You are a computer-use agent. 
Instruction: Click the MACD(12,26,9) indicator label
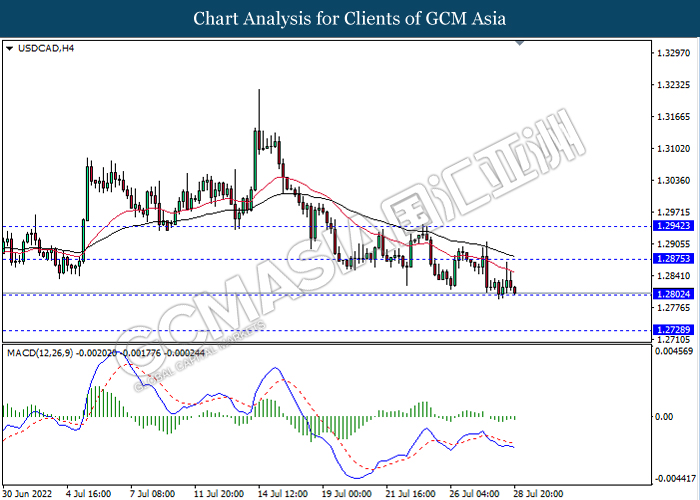40,353
